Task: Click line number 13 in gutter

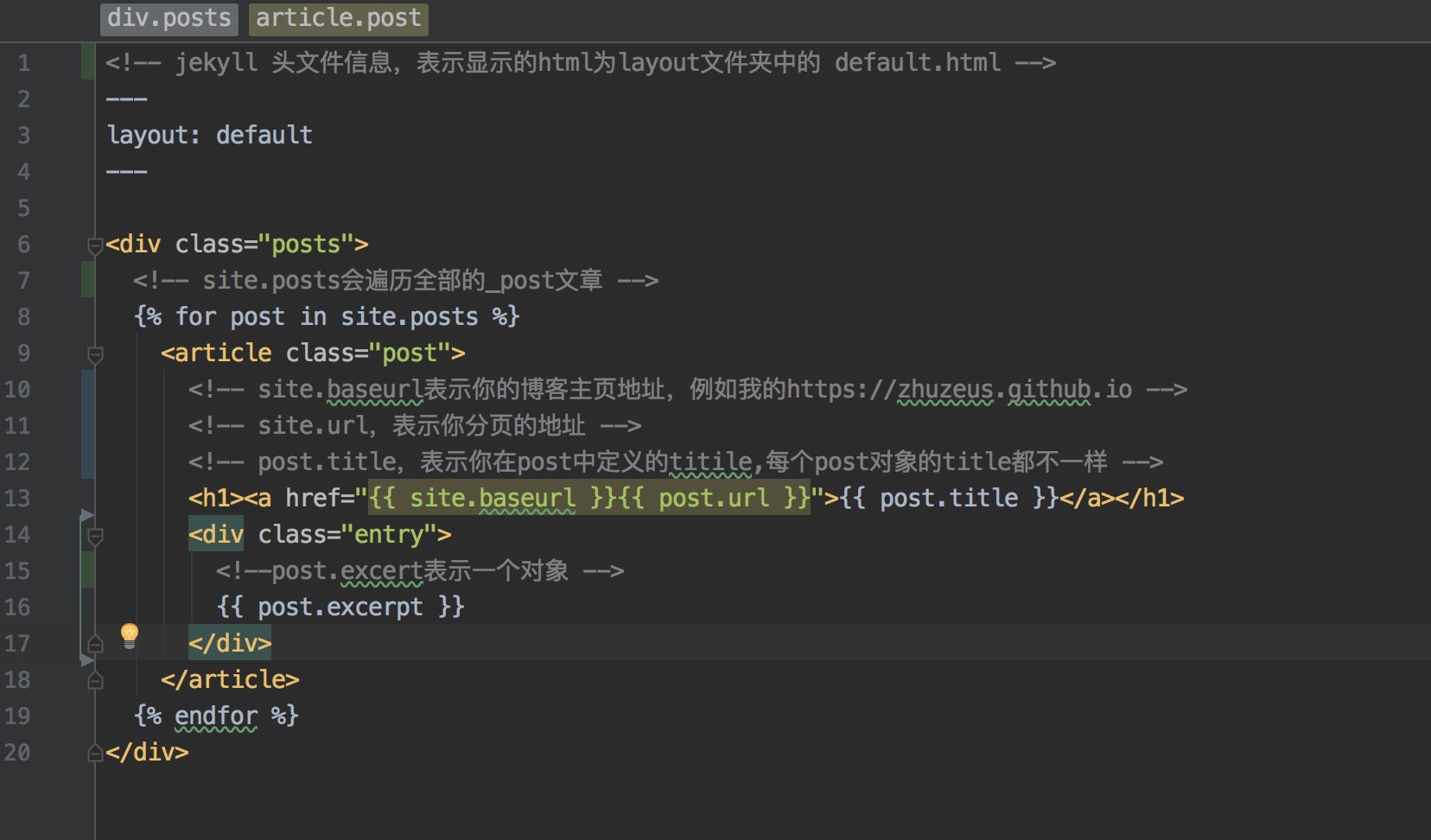Action: point(17,499)
